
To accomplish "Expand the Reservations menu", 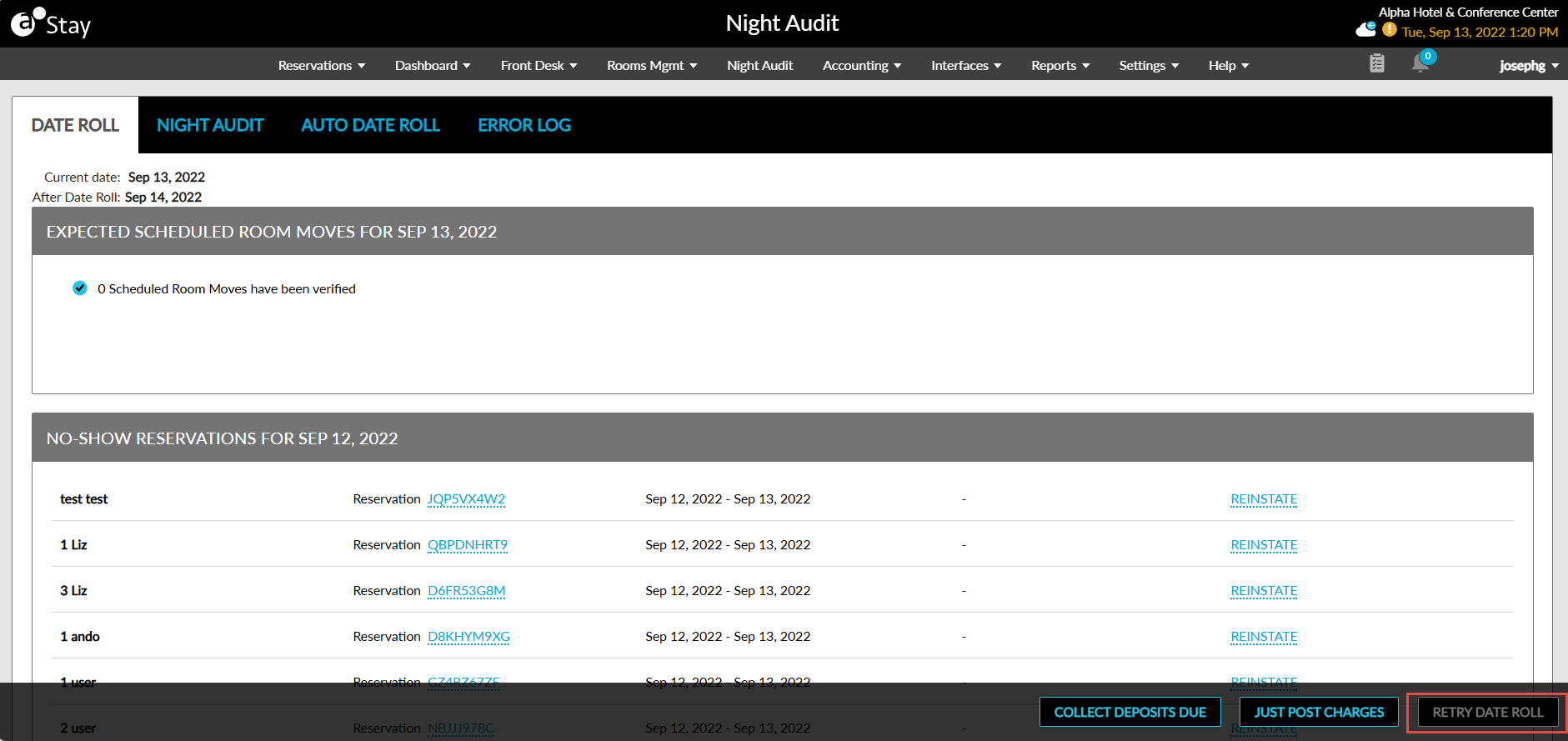I will [322, 65].
